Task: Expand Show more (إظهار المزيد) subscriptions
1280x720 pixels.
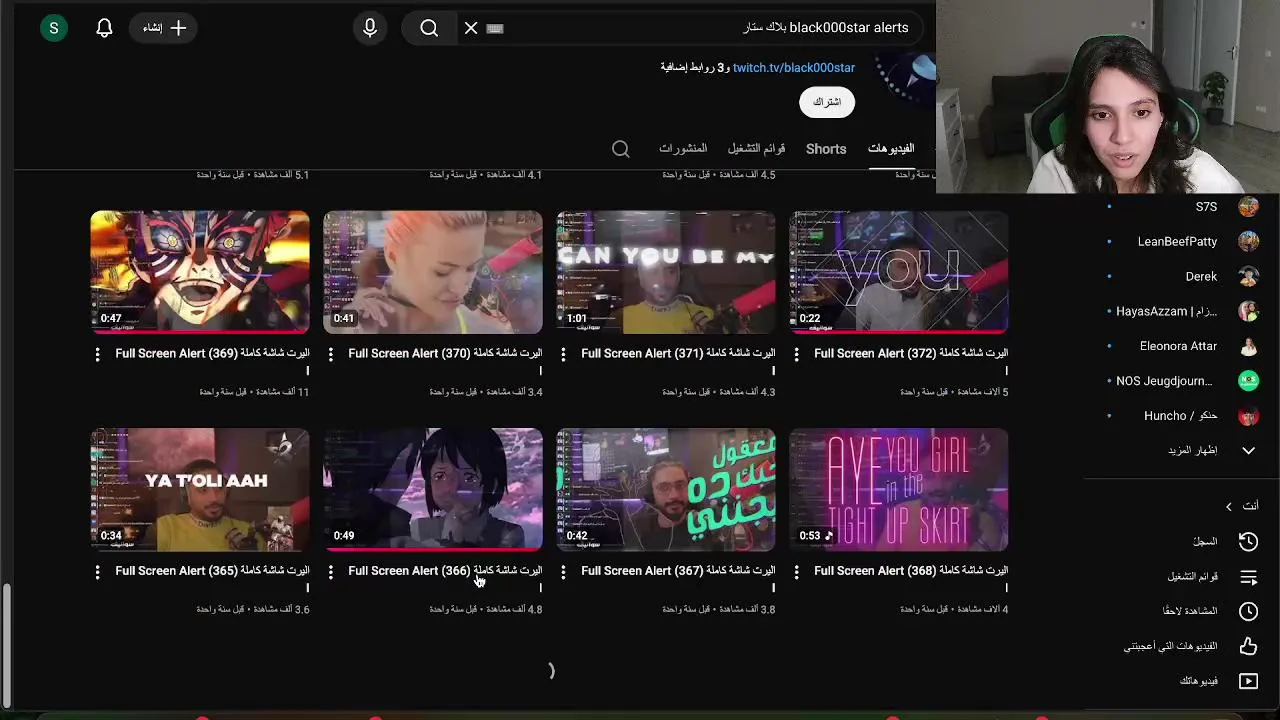Action: [x=1180, y=451]
